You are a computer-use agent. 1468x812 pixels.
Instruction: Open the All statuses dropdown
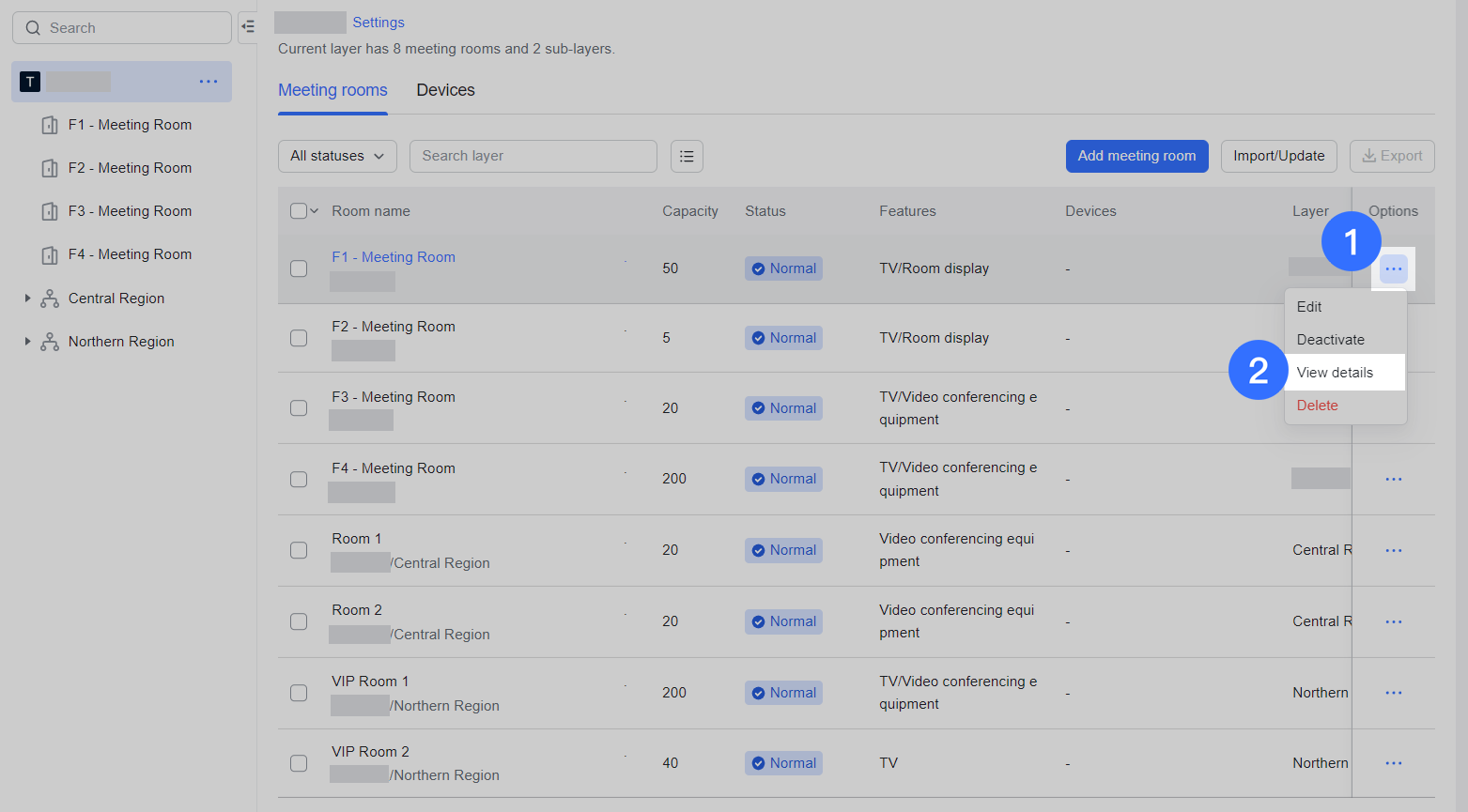coord(337,156)
